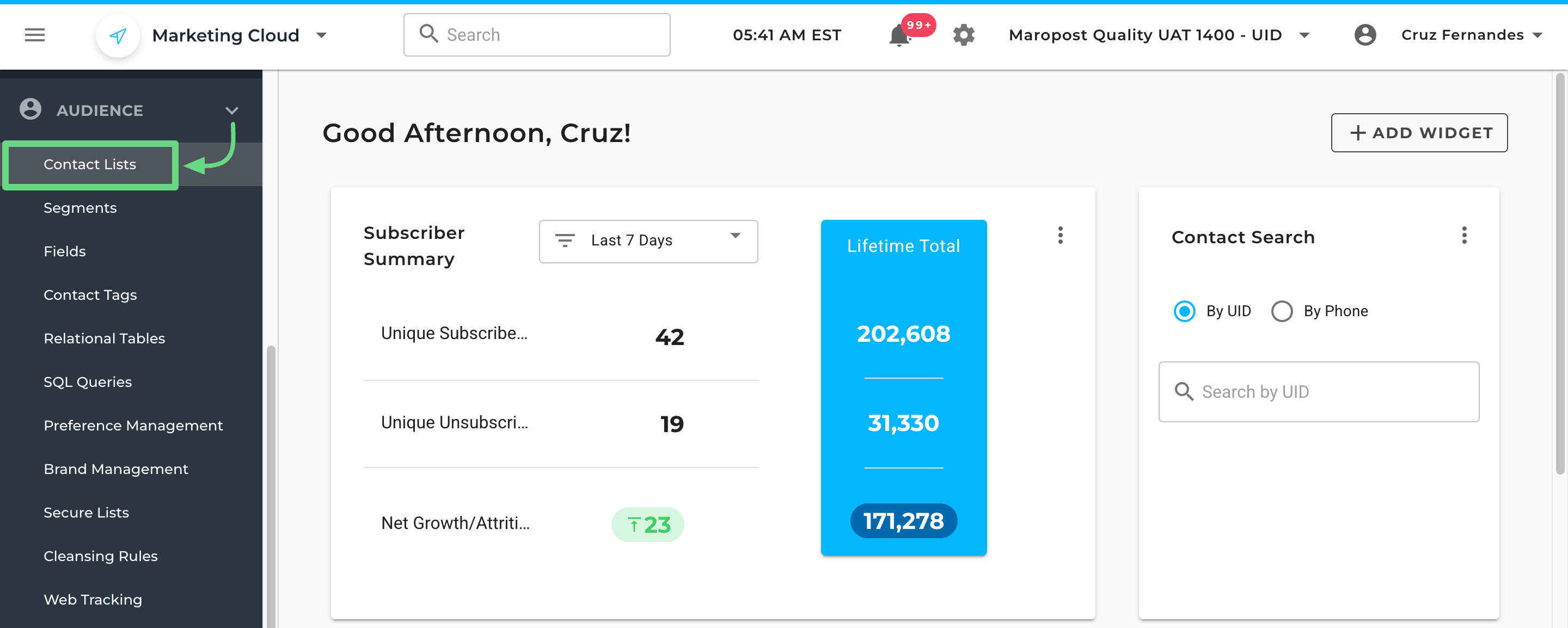
Task: Click the Add Widget button
Action: click(x=1418, y=133)
